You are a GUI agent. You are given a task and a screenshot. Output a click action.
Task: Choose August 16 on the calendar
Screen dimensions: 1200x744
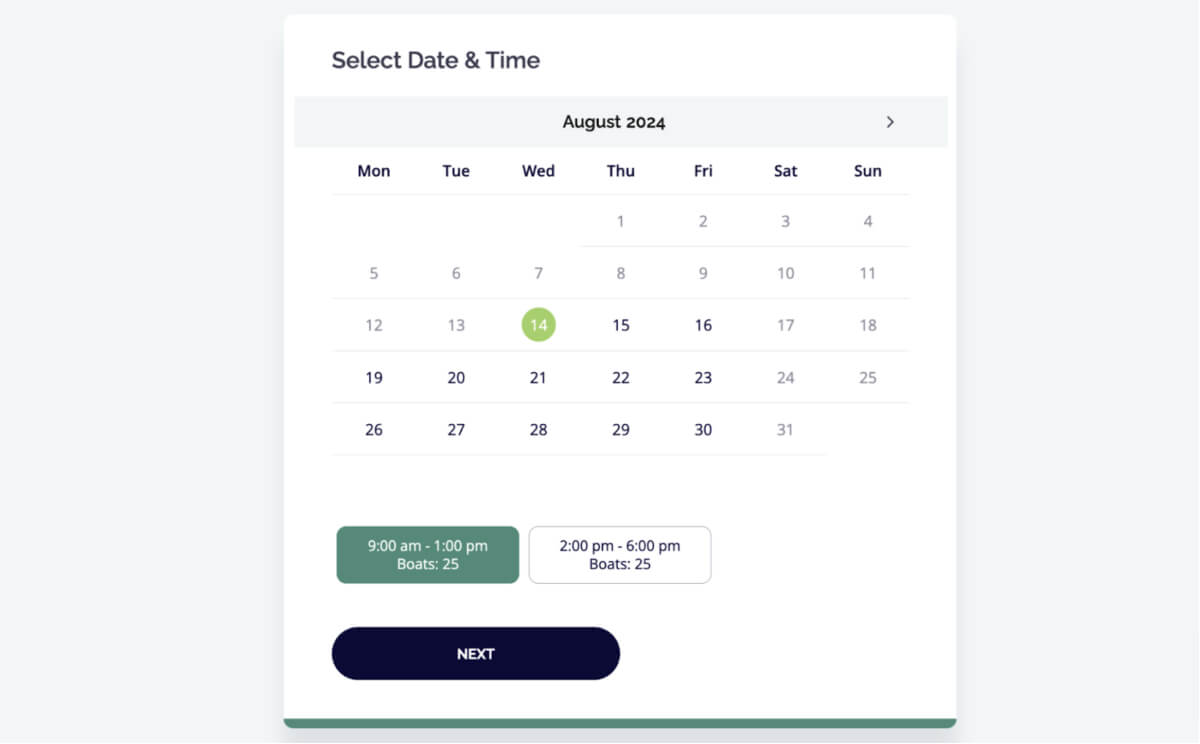(x=703, y=325)
